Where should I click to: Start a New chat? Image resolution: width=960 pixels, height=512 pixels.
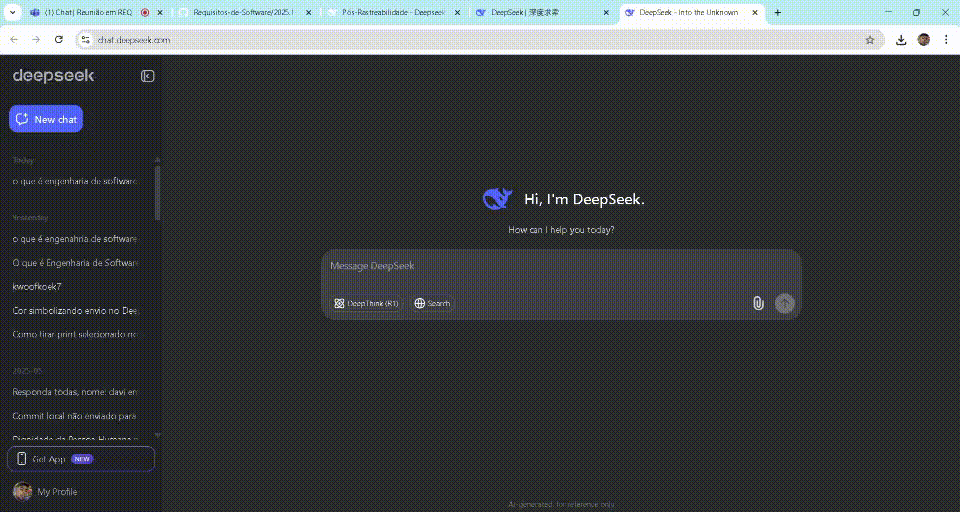click(x=46, y=119)
